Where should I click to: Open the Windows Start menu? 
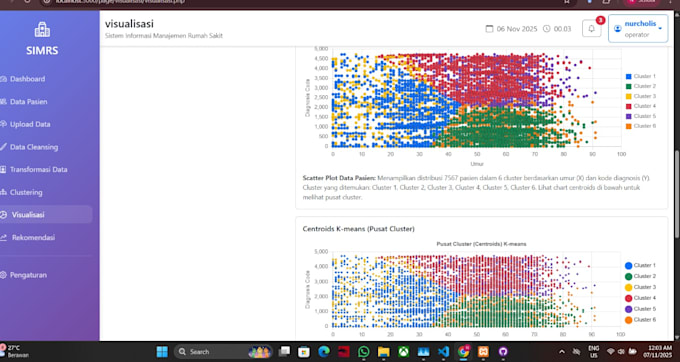click(x=162, y=352)
